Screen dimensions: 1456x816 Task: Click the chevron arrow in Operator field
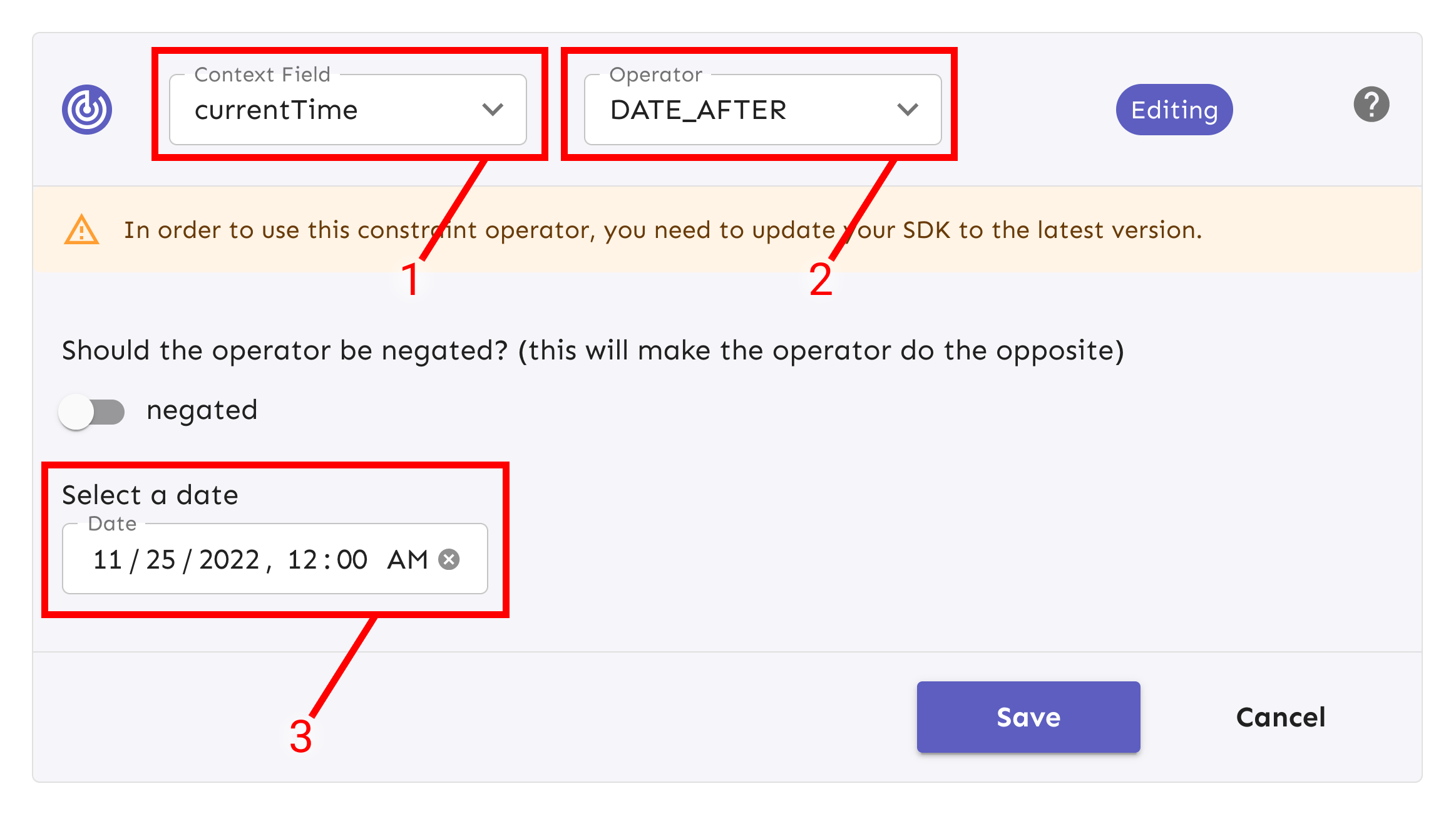tap(907, 110)
